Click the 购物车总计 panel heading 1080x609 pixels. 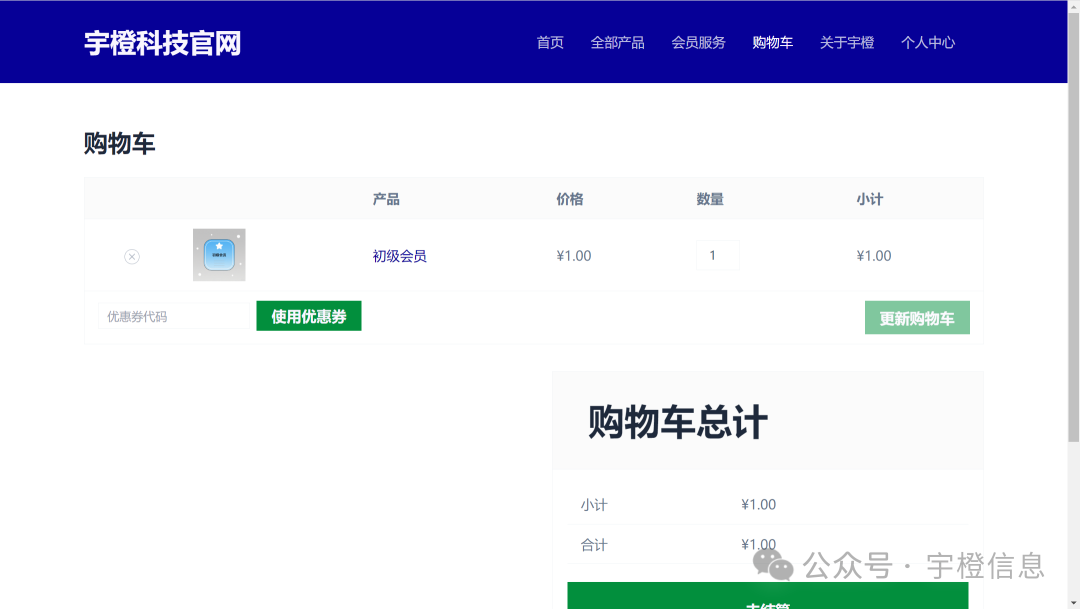click(x=676, y=421)
